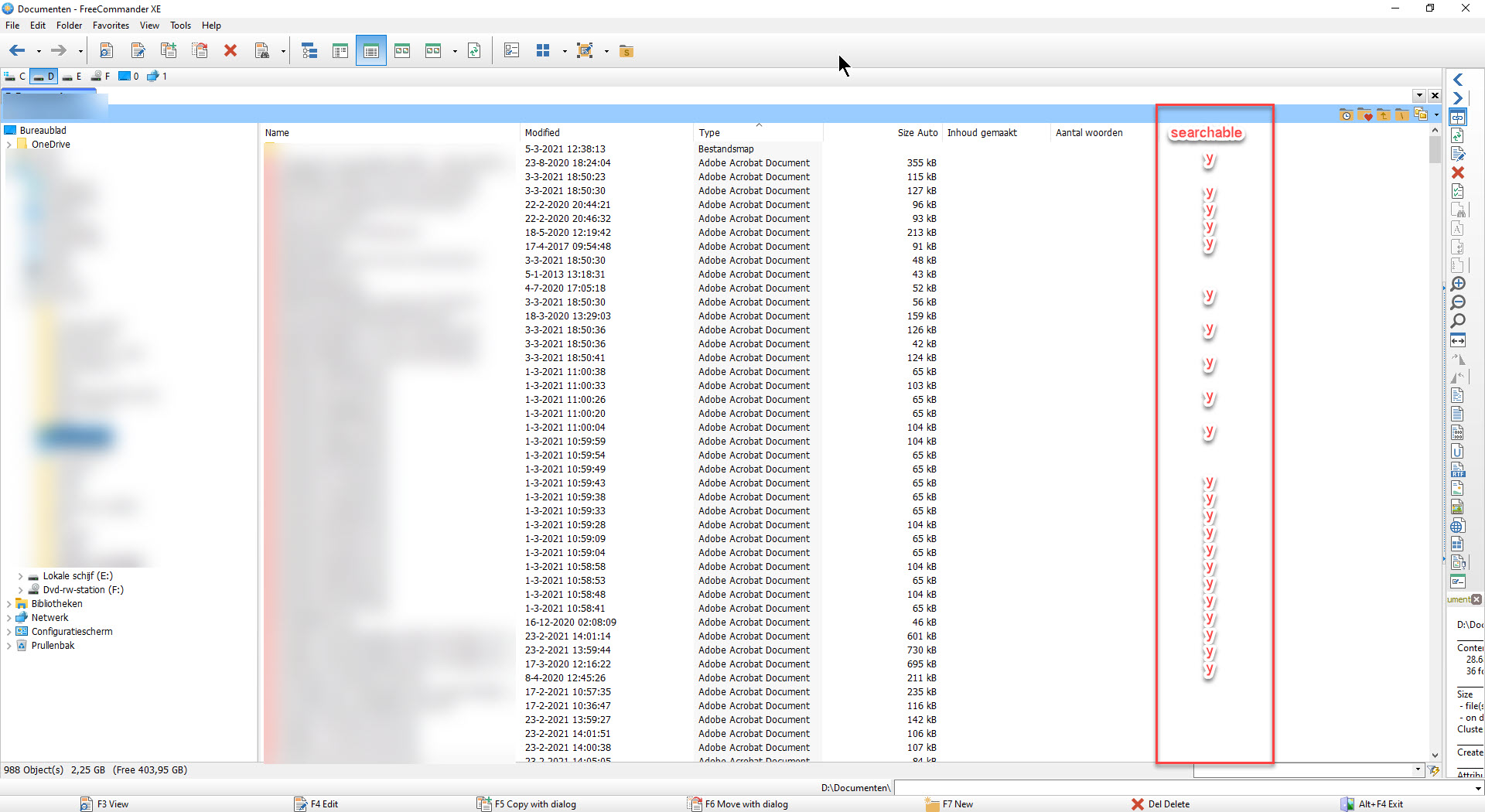1485x812 pixels.
Task: Click the Back navigation arrow
Action: [17, 51]
